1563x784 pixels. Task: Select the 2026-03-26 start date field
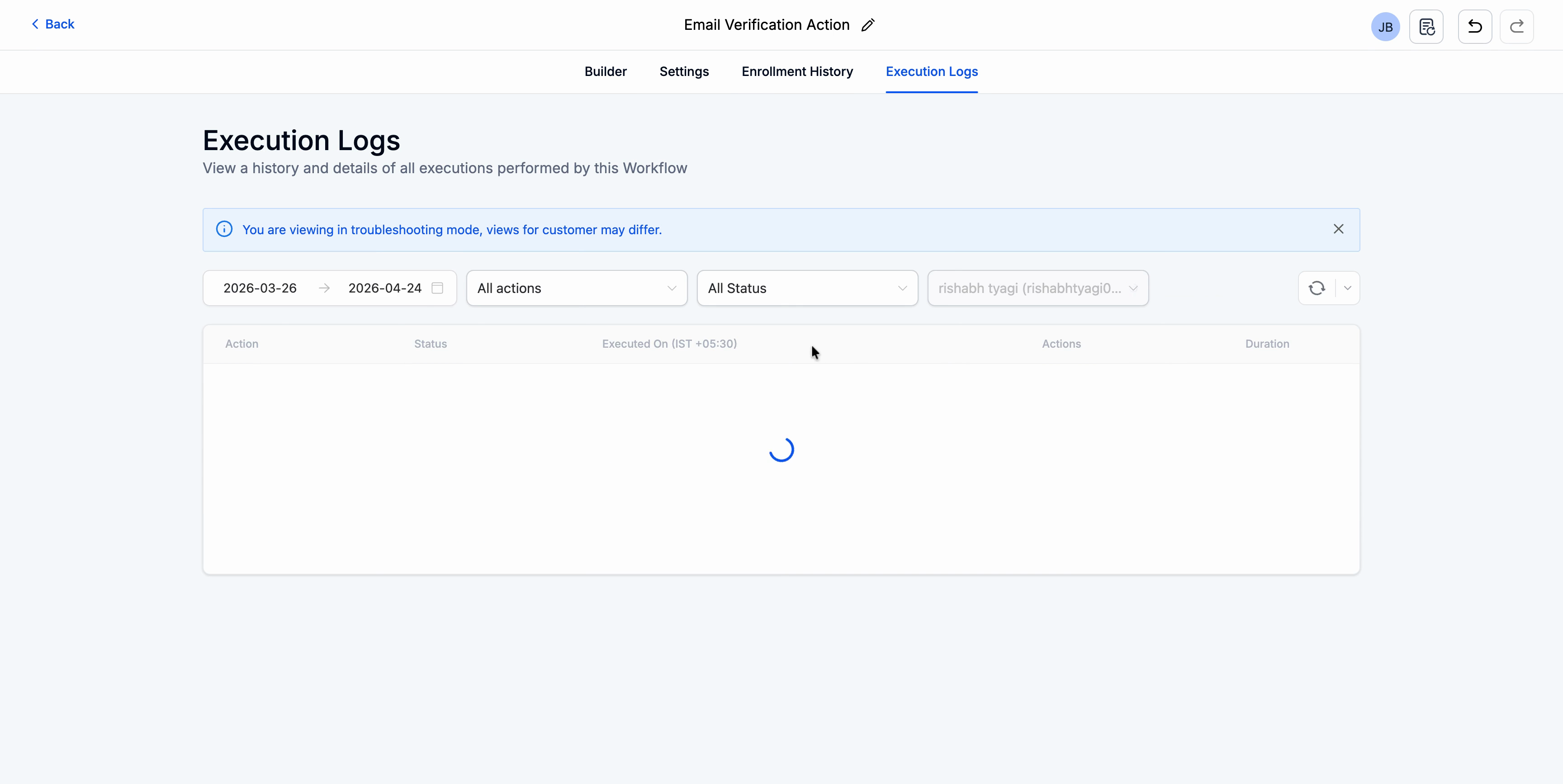pyautogui.click(x=260, y=288)
